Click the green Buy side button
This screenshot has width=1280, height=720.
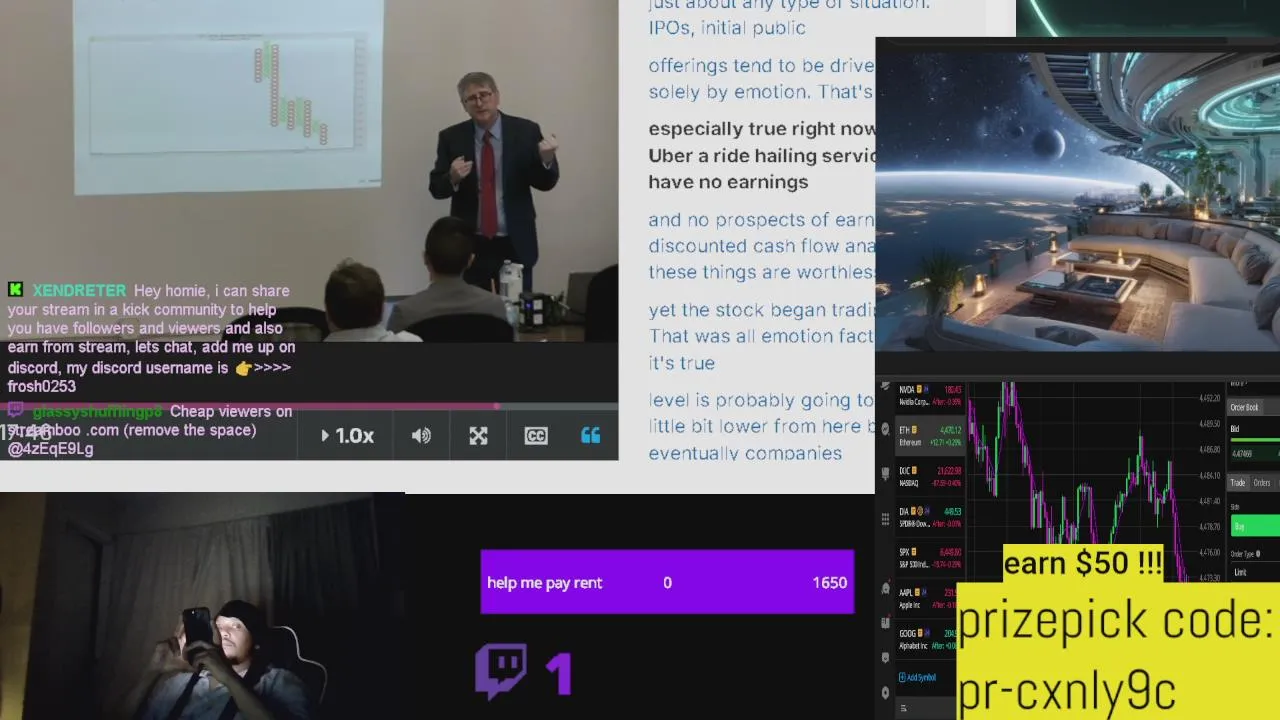tap(1255, 526)
